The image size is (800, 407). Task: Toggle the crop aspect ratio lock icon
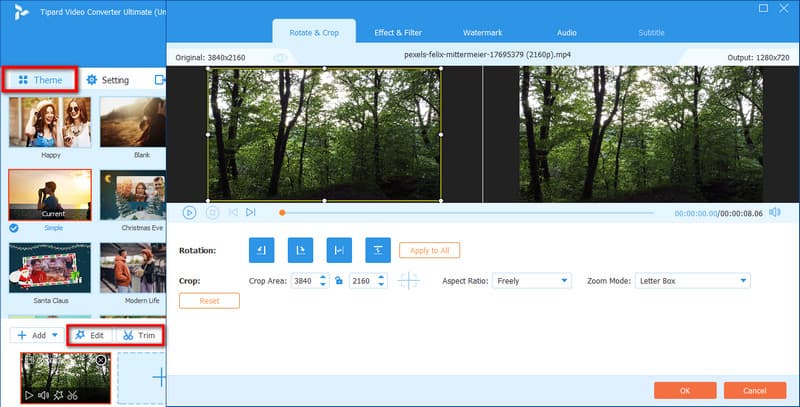(x=339, y=281)
